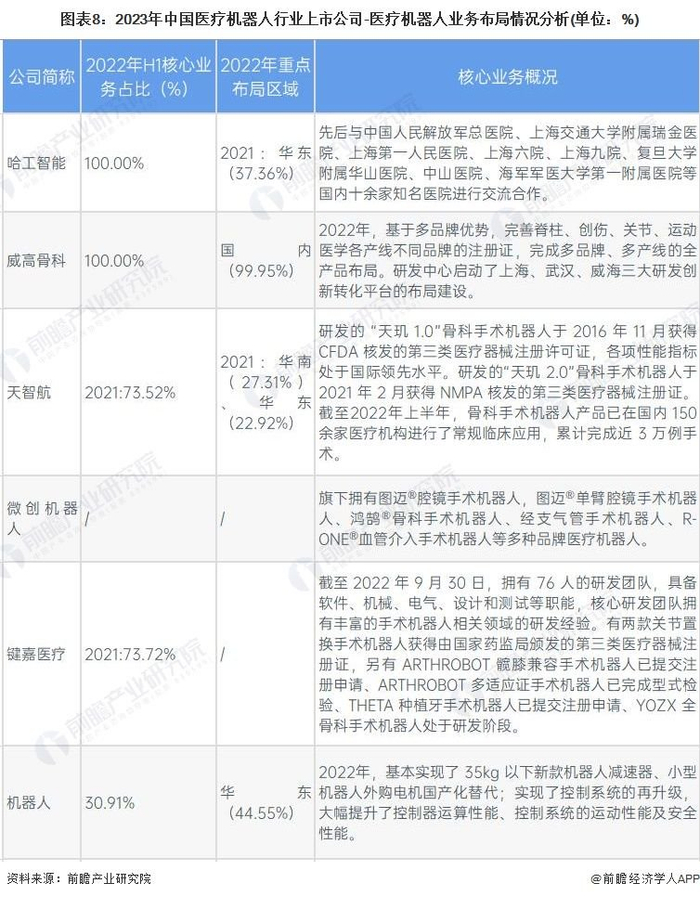Click the '华东 (44.55%)' region cell
The image size is (700, 898).
pyautogui.click(x=266, y=803)
